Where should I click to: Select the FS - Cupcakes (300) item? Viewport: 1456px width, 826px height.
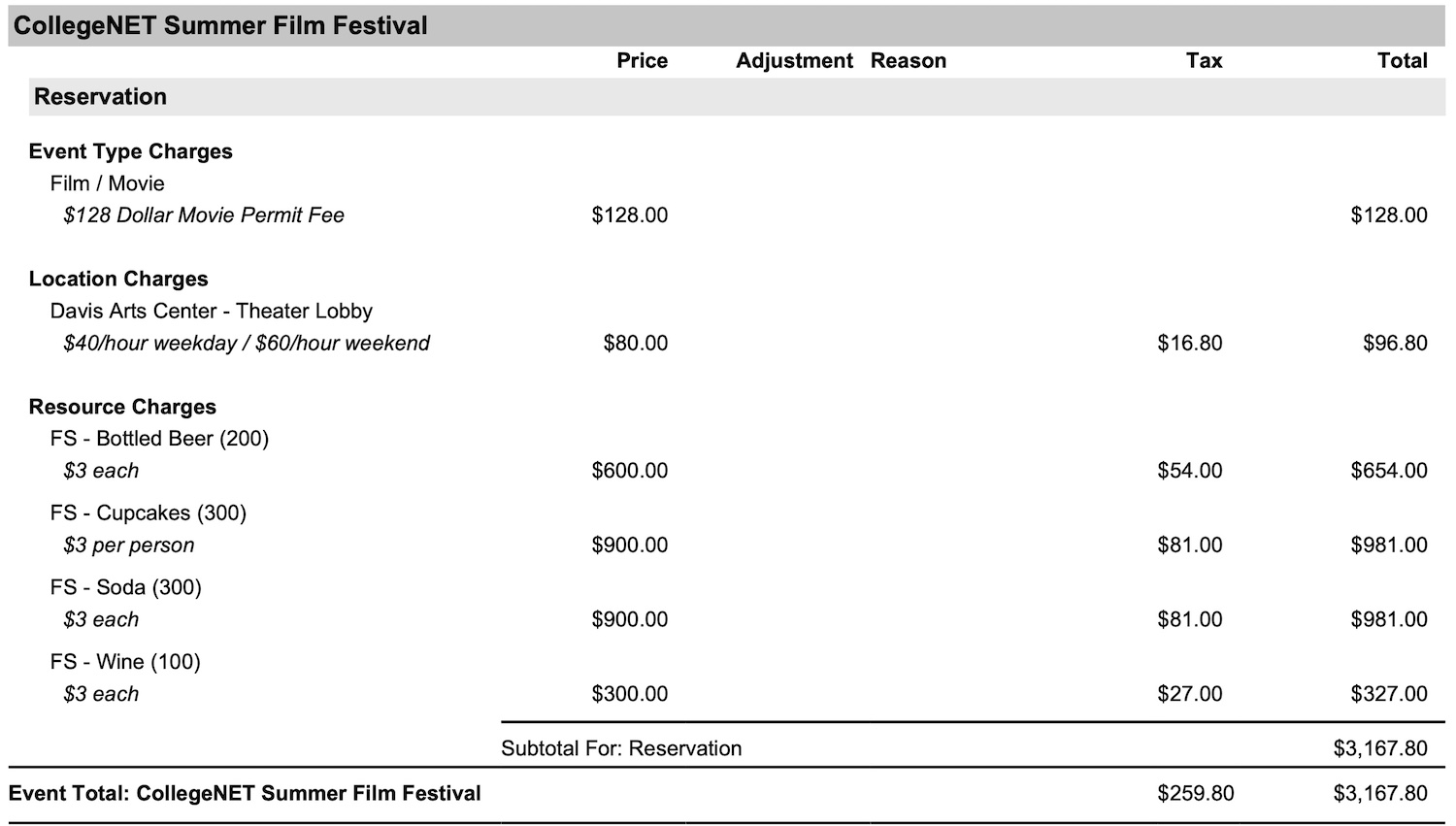[x=148, y=513]
